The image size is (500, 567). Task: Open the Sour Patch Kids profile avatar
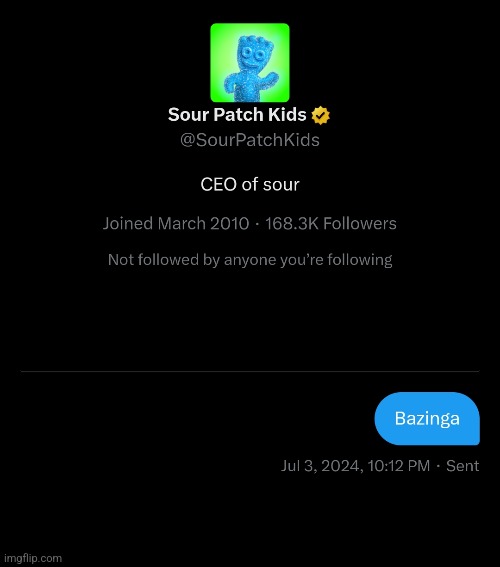point(250,63)
